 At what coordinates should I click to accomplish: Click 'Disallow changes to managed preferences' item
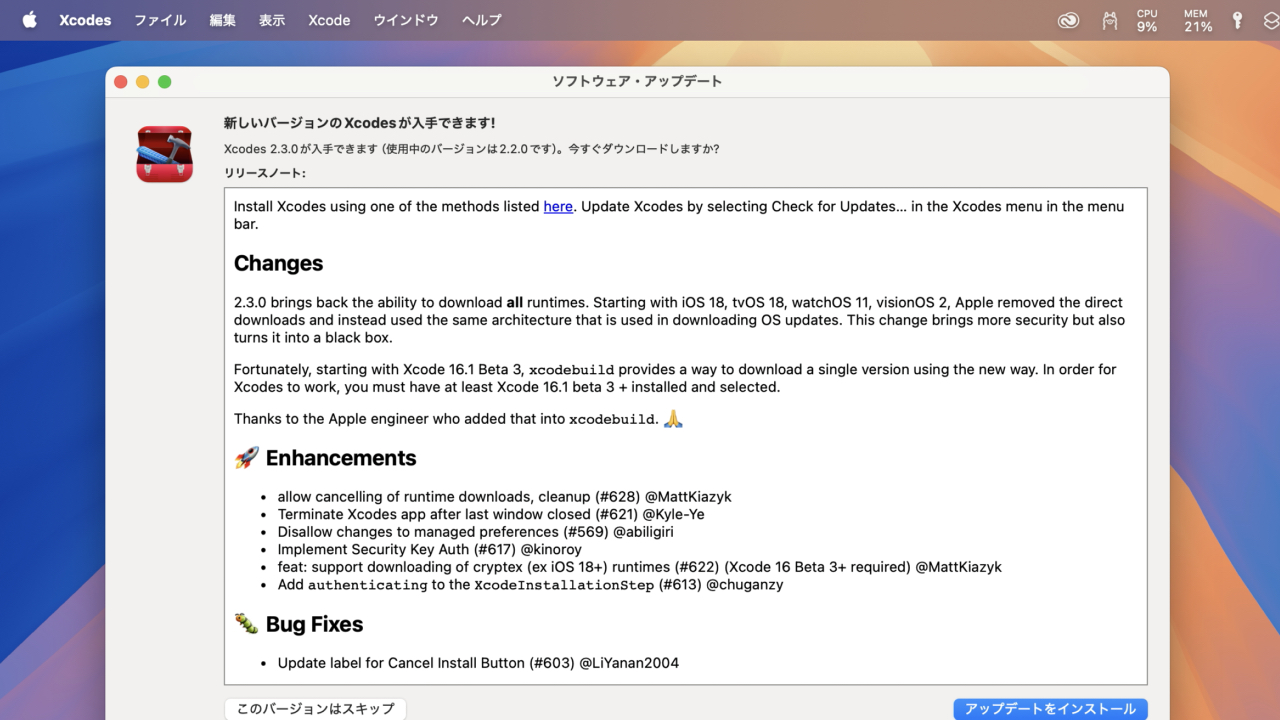(x=476, y=532)
